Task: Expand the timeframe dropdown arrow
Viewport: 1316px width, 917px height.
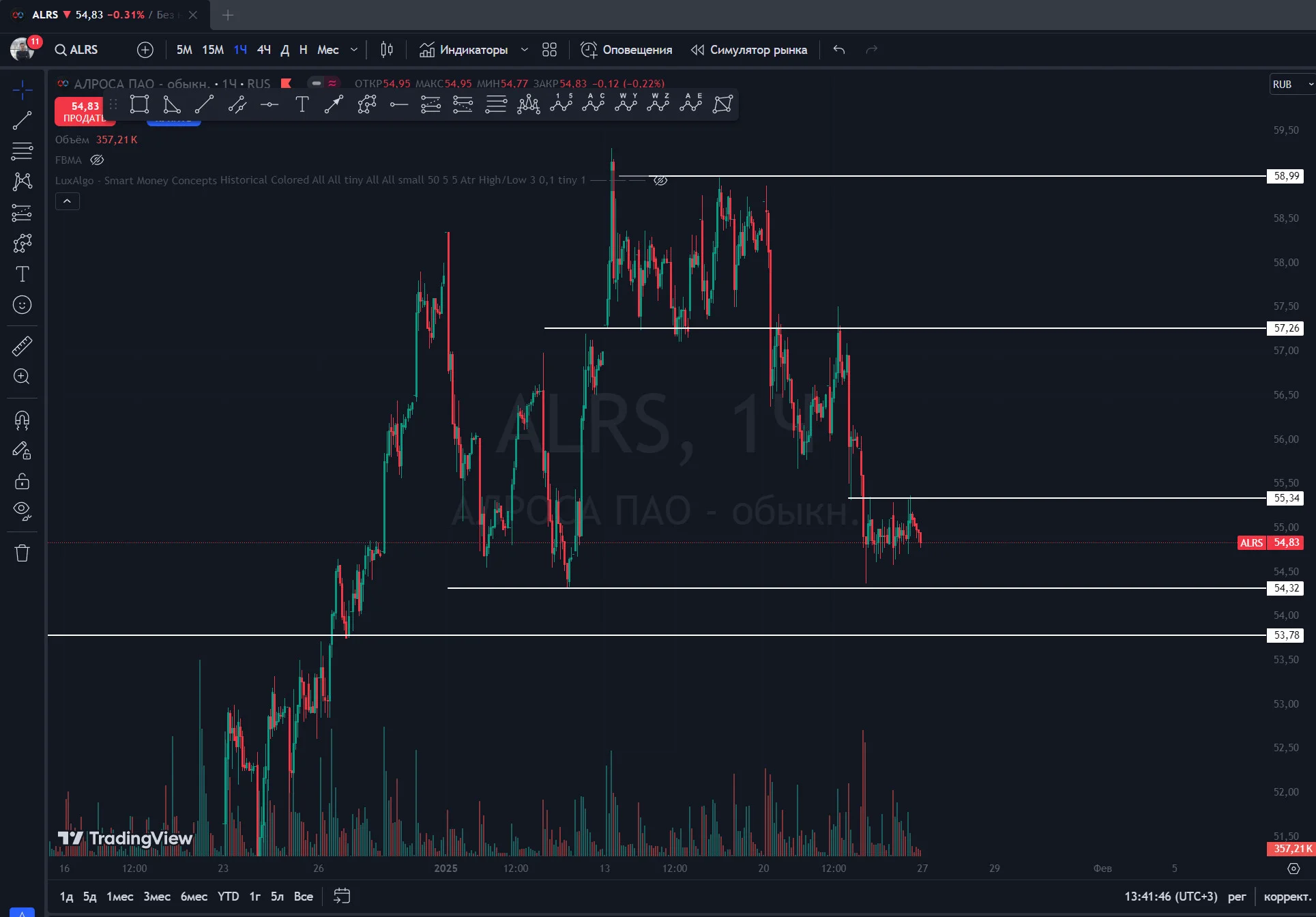Action: click(354, 50)
